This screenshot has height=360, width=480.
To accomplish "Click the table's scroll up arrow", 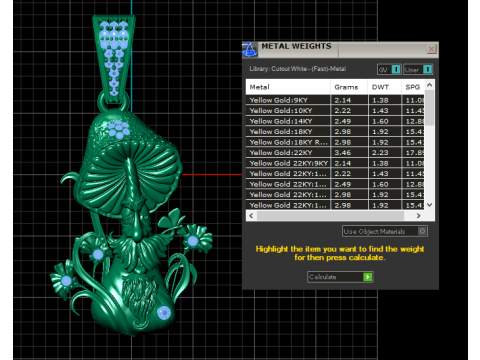I will [x=429, y=85].
